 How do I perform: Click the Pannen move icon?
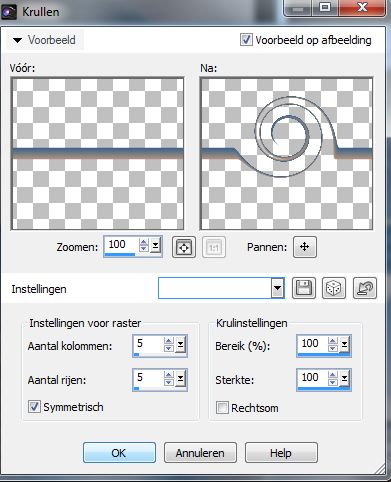tap(305, 247)
